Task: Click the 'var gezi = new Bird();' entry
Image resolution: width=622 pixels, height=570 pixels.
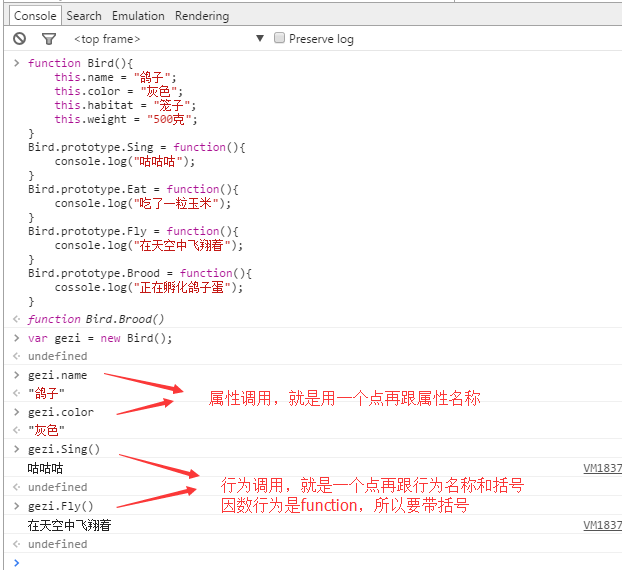Action: pyautogui.click(x=100, y=338)
